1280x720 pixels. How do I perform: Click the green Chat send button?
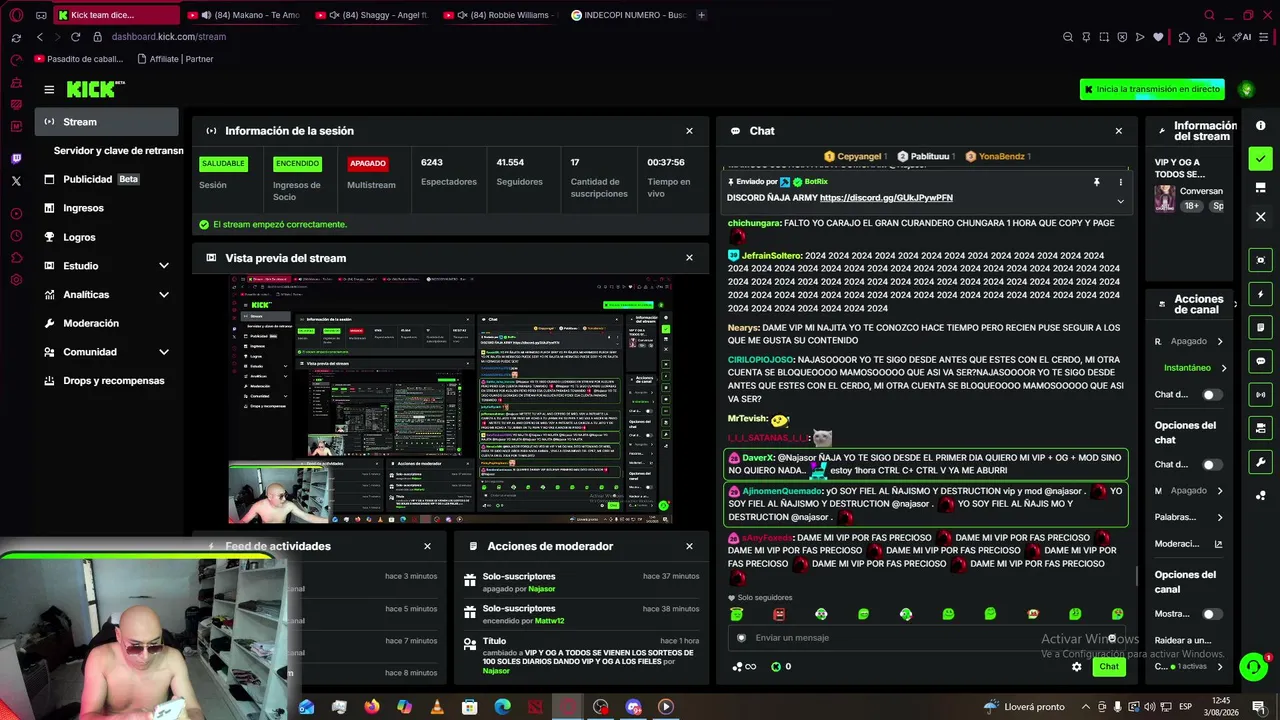pos(1109,666)
